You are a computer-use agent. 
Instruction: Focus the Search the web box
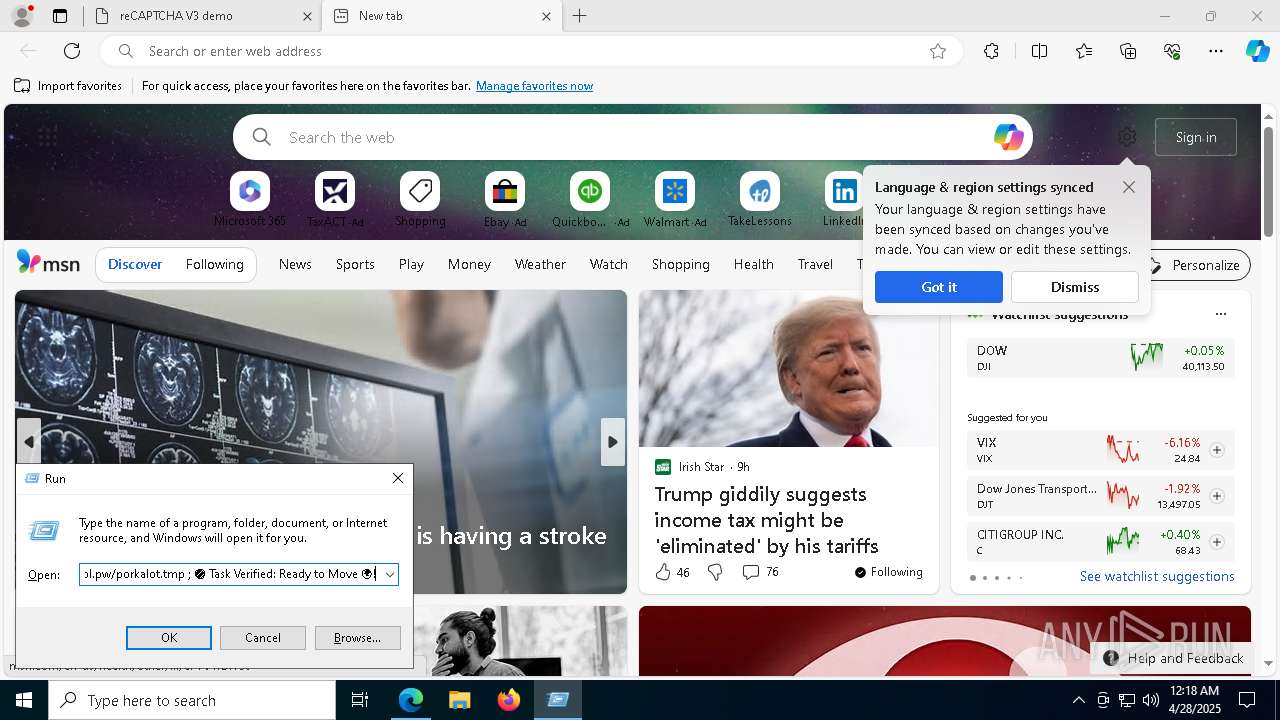click(x=632, y=137)
